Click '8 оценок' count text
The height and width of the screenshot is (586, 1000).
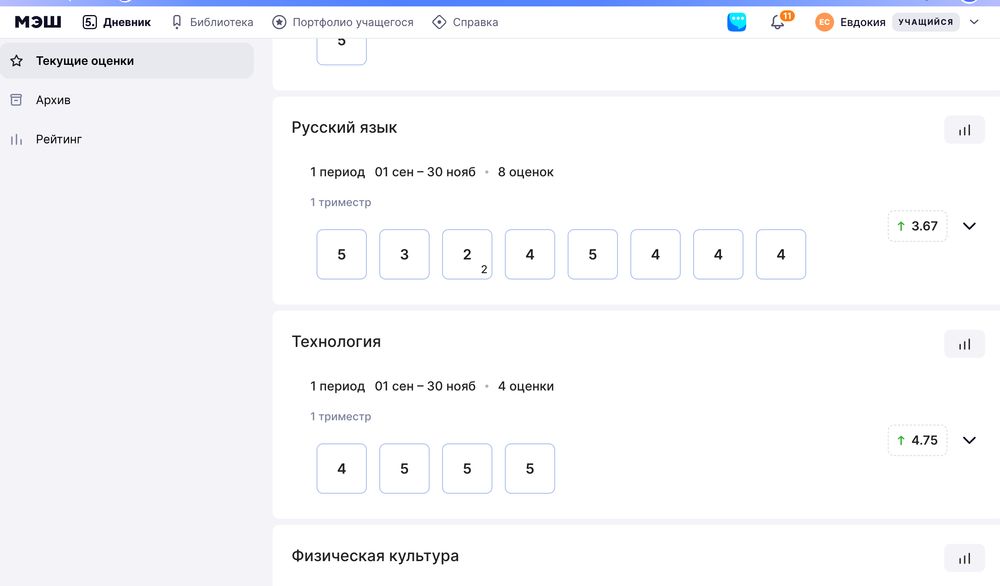(x=526, y=172)
